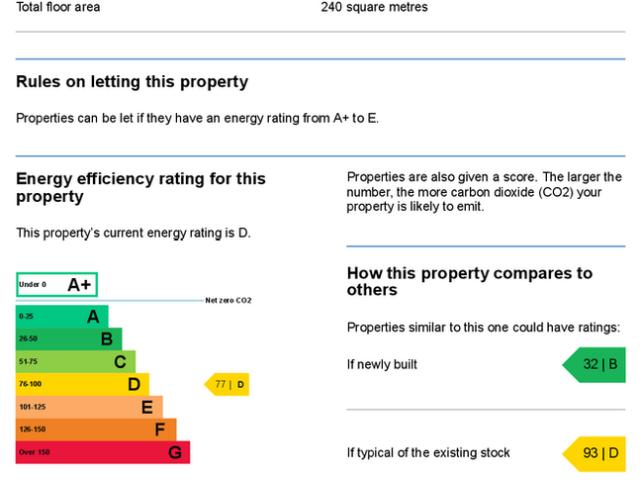This screenshot has height=480, width=640.
Task: Click 'Energy efficiency rating for this property' heading
Action: coord(141,187)
